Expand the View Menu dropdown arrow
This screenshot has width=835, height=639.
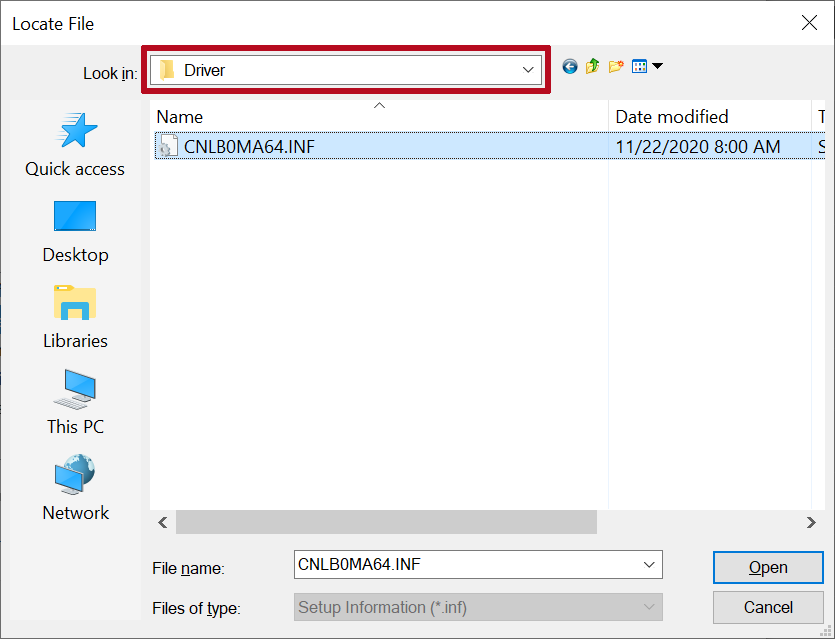tap(658, 66)
